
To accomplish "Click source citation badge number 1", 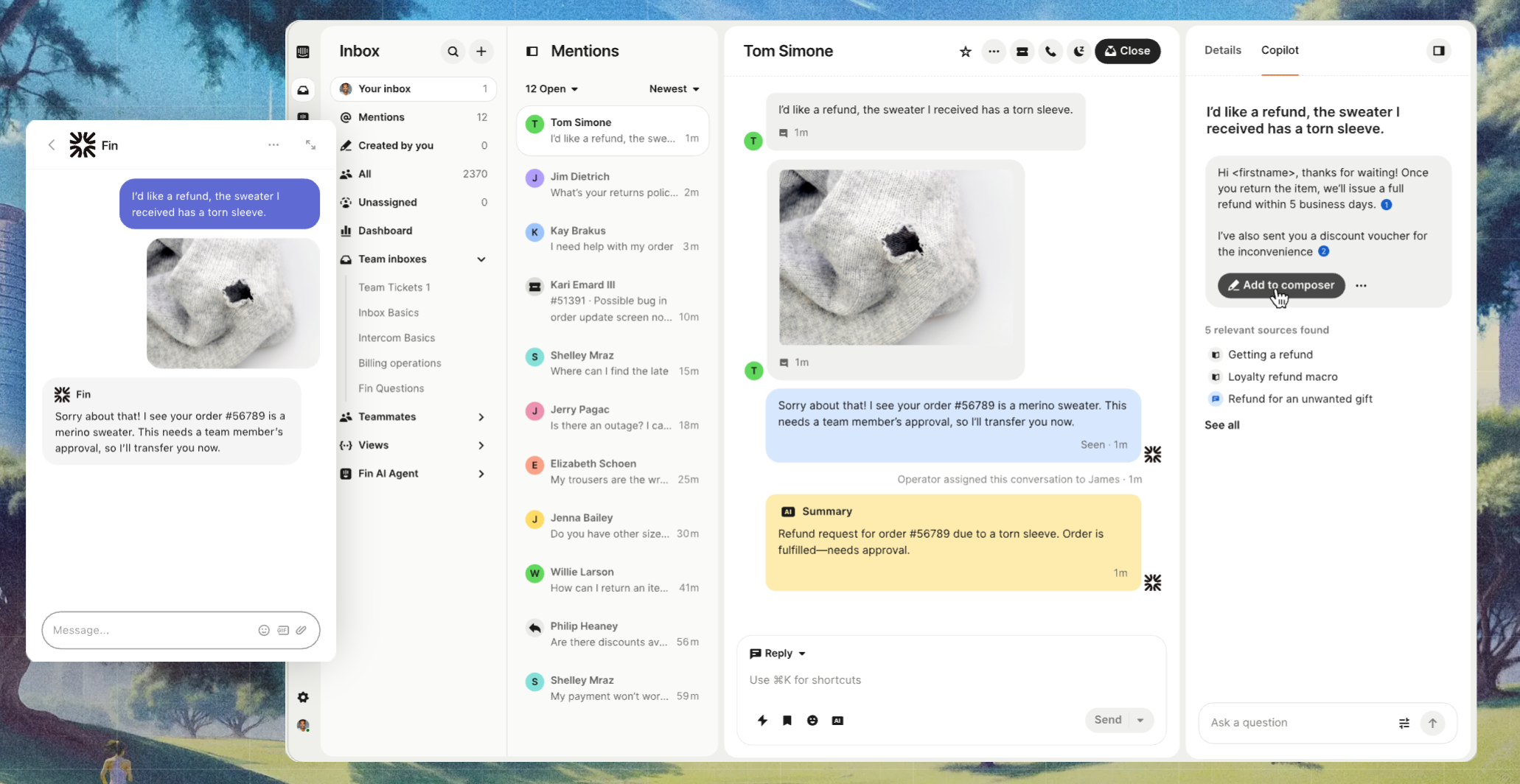I will (x=1387, y=205).
